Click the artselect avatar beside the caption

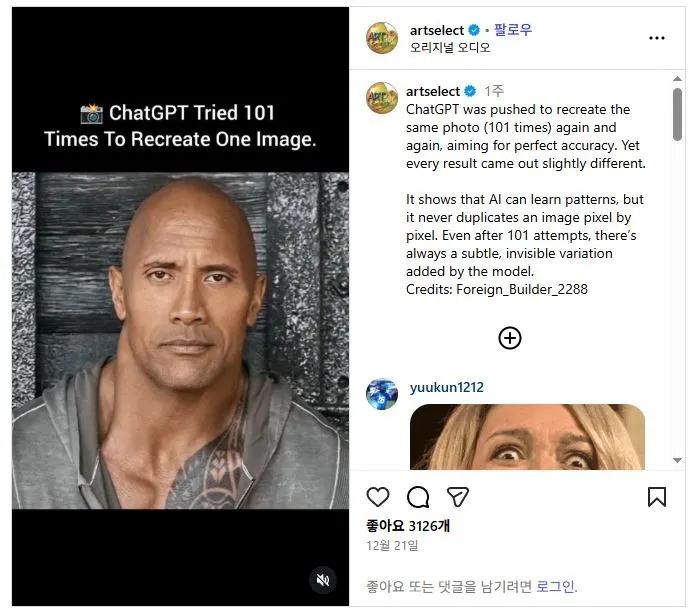(x=382, y=98)
